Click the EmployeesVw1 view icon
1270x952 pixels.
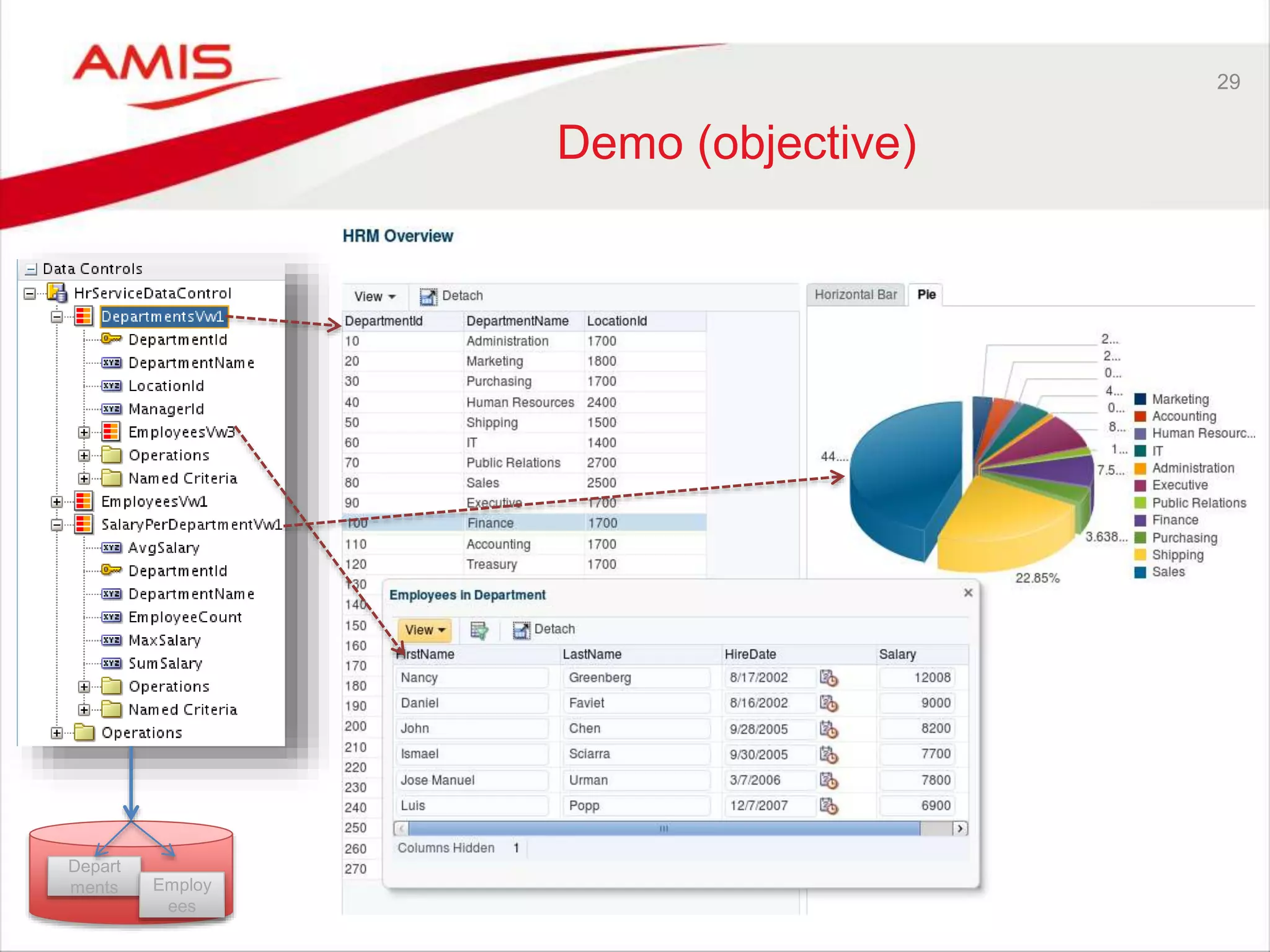pos(84,501)
